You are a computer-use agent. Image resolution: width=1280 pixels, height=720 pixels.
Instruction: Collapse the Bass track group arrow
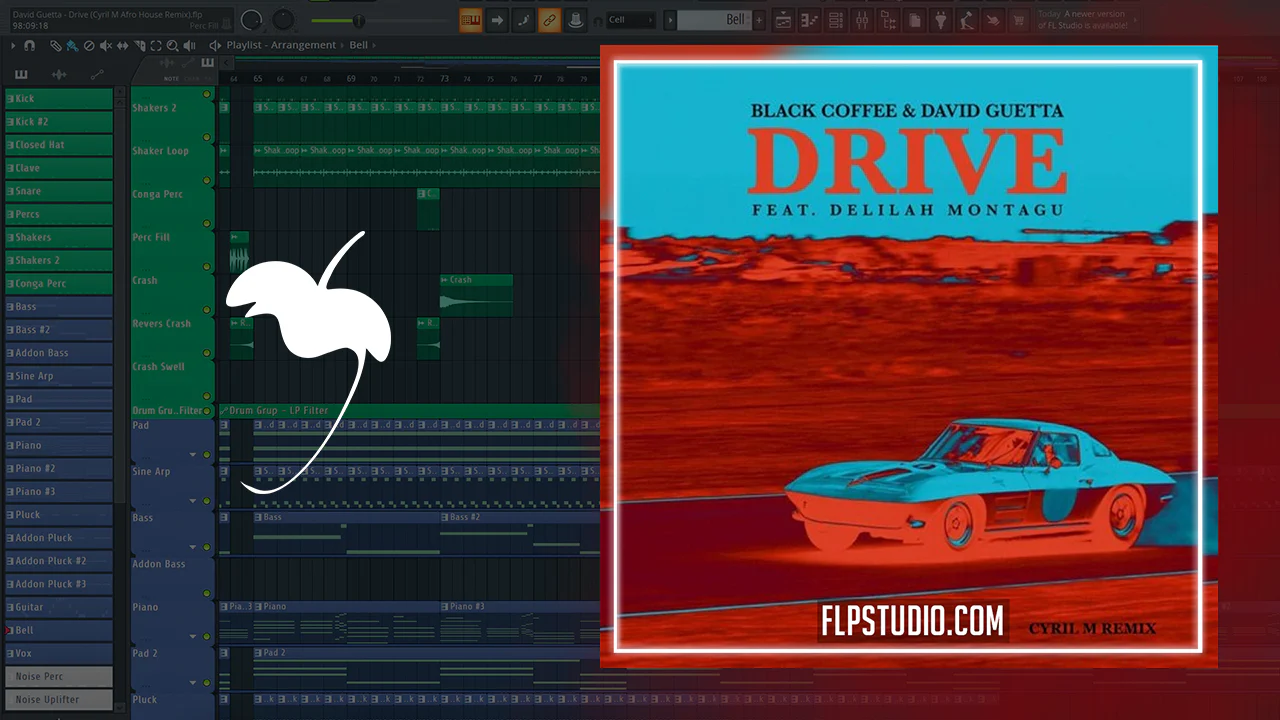click(x=193, y=547)
